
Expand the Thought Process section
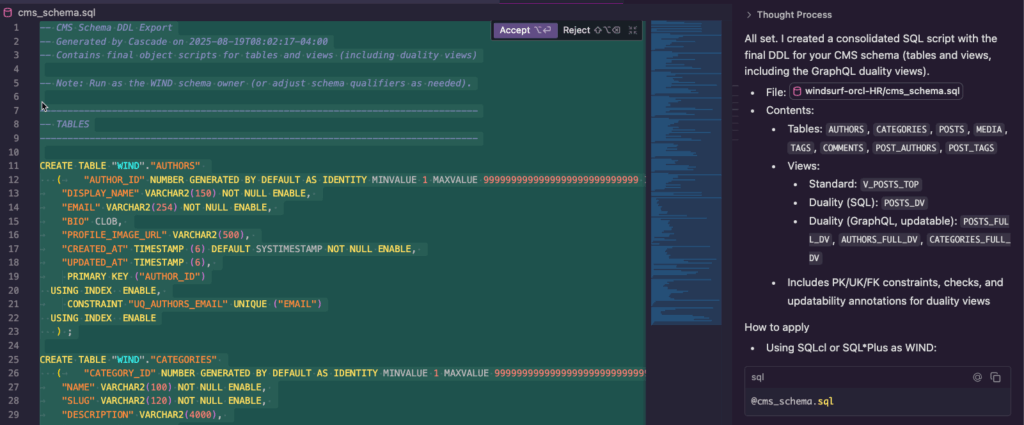coord(793,14)
